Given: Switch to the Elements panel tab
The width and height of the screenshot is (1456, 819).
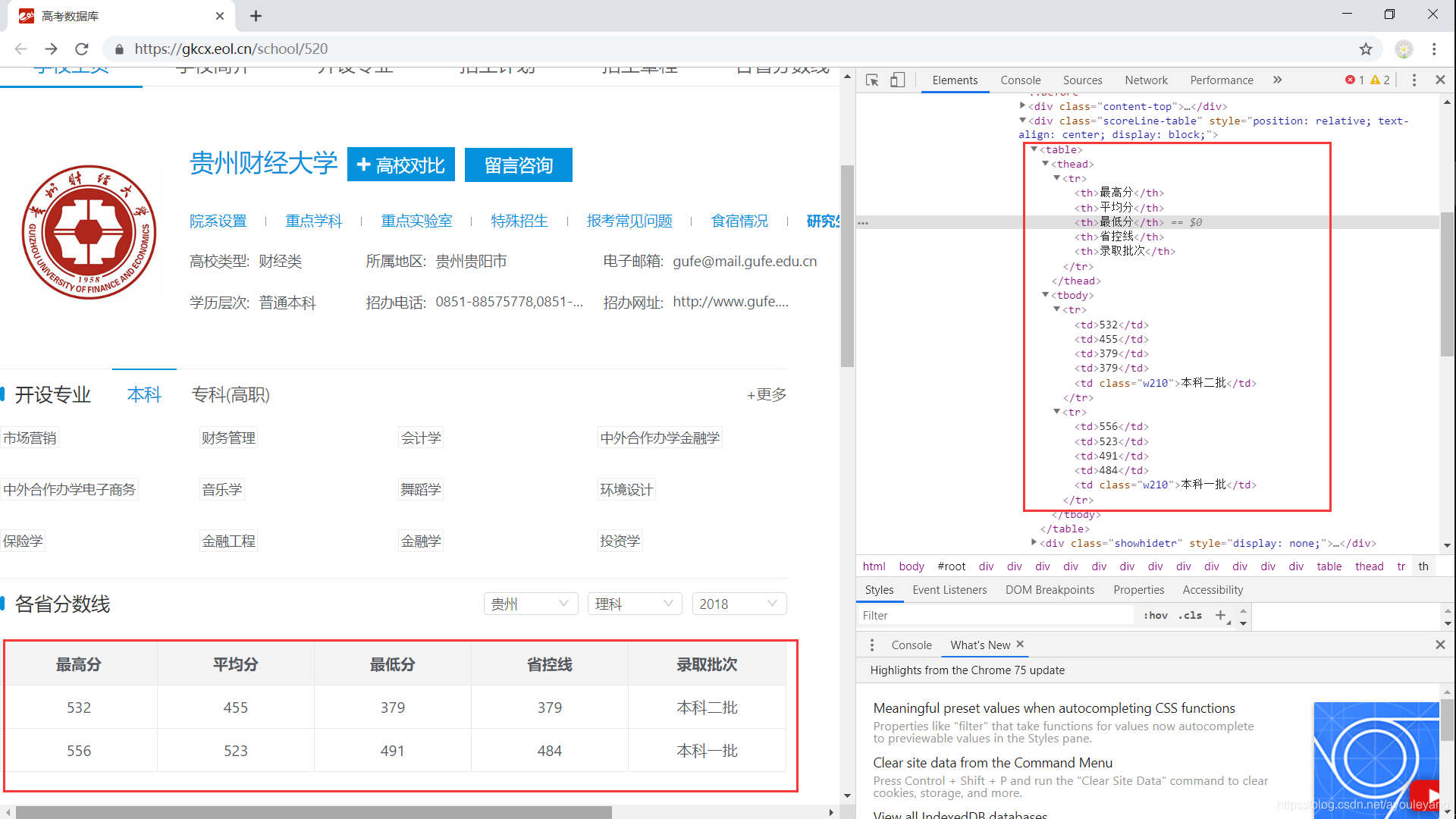Looking at the screenshot, I should [x=955, y=80].
